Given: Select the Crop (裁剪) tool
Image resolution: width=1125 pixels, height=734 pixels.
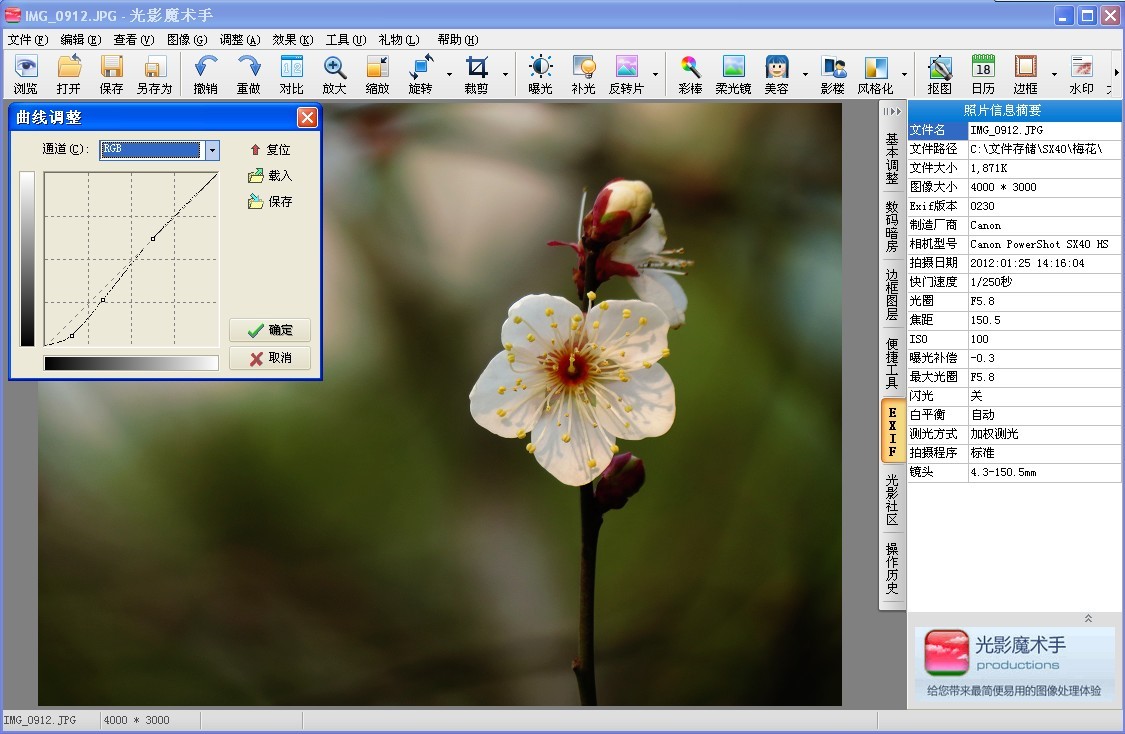Looking at the screenshot, I should click(477, 74).
